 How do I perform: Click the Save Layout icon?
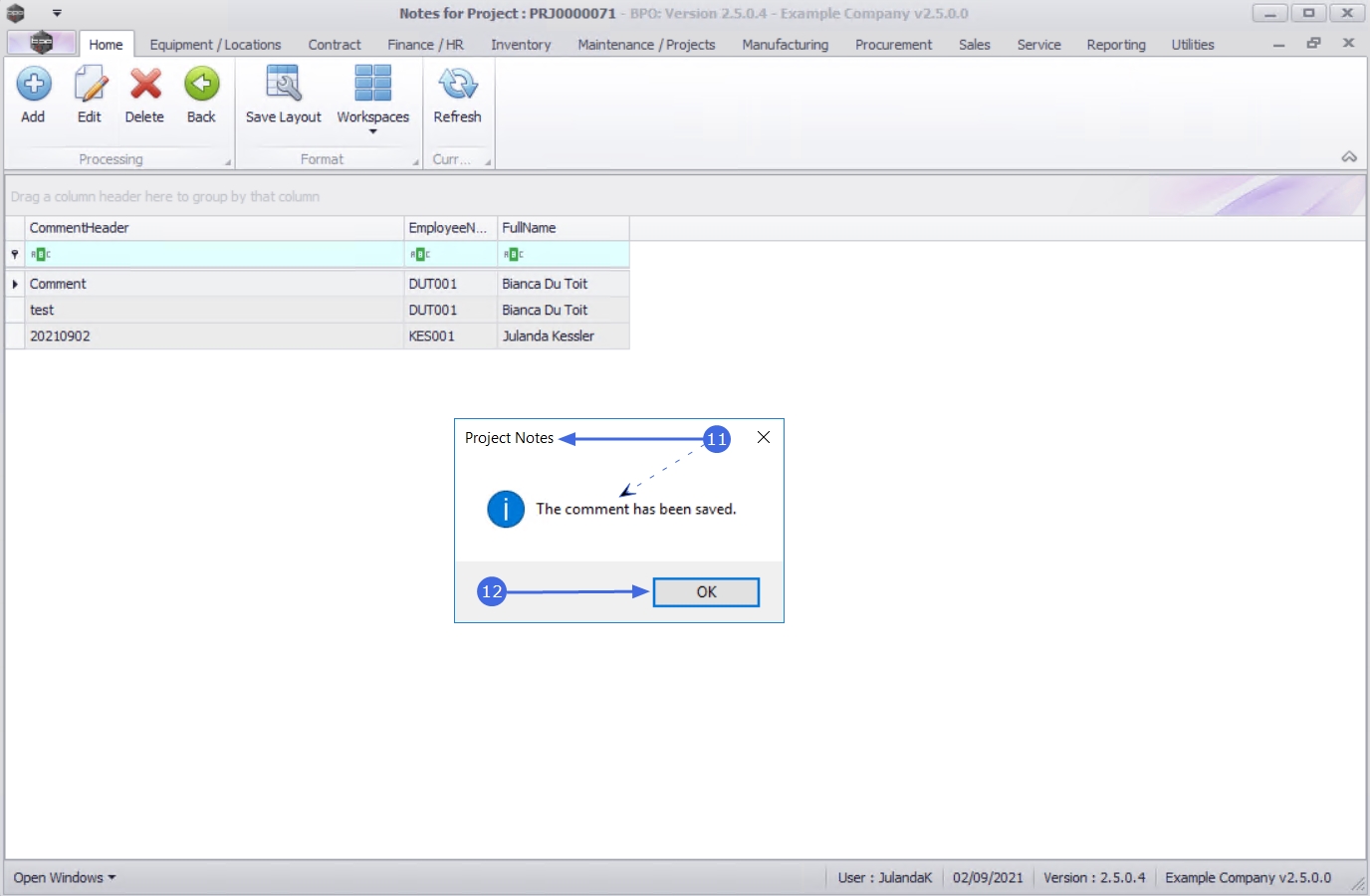click(284, 85)
